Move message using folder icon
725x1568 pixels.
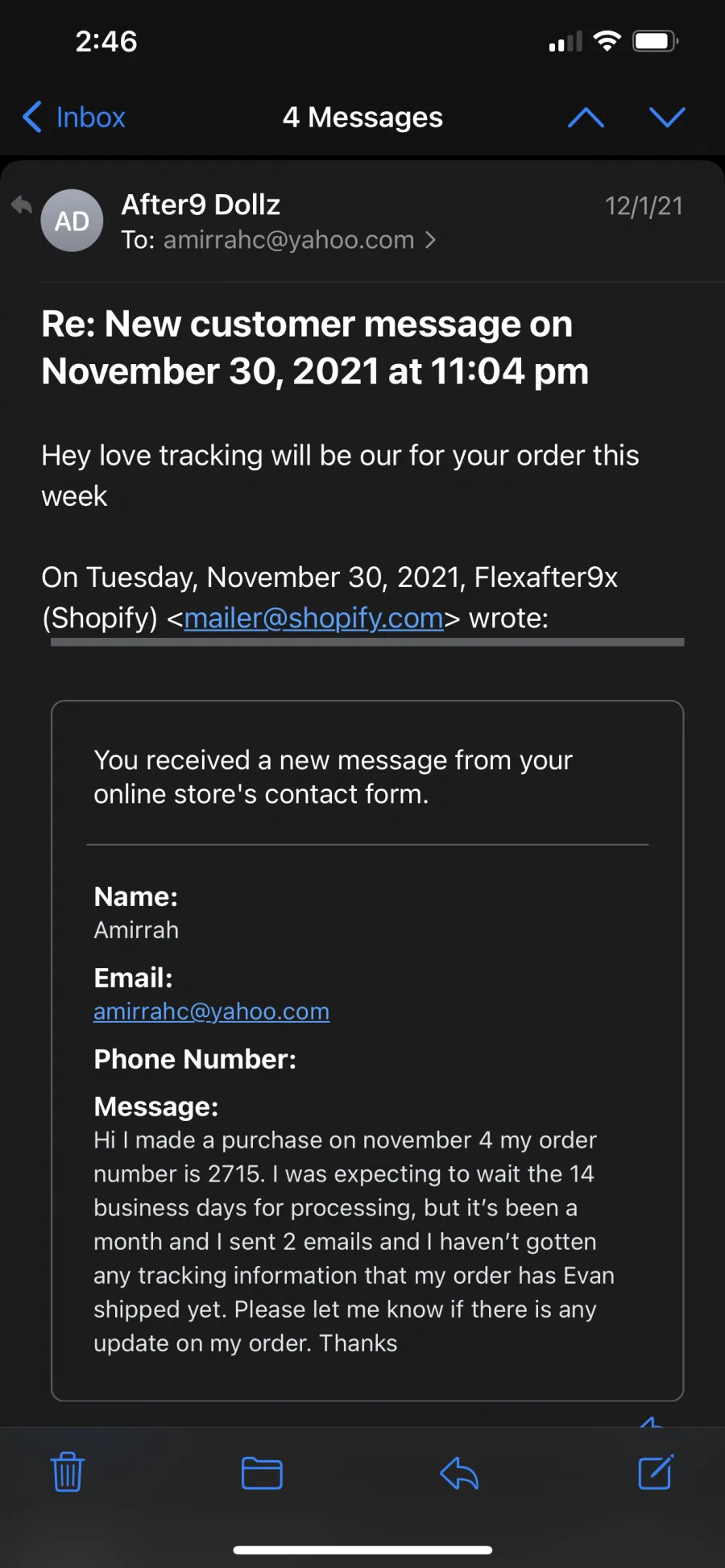click(262, 1474)
